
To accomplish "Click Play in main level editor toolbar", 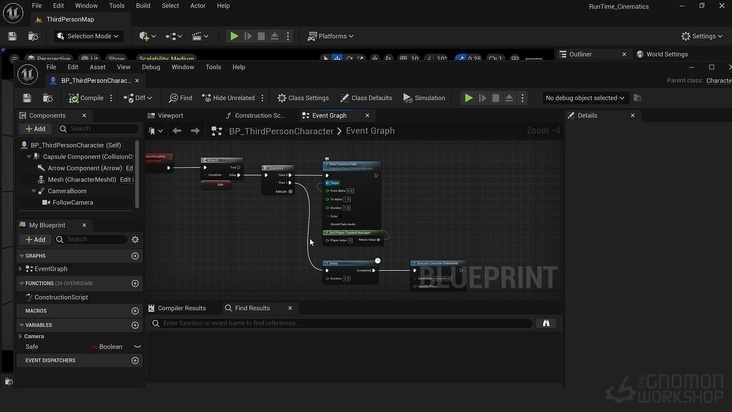I will coord(234,36).
